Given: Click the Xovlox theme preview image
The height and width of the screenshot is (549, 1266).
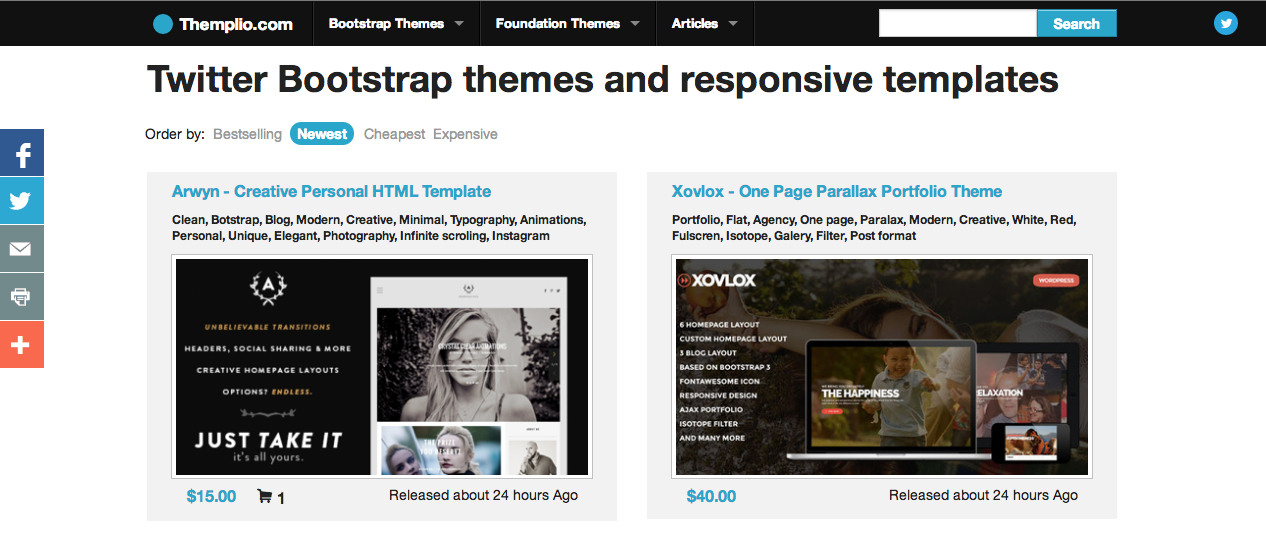Looking at the screenshot, I should point(882,367).
